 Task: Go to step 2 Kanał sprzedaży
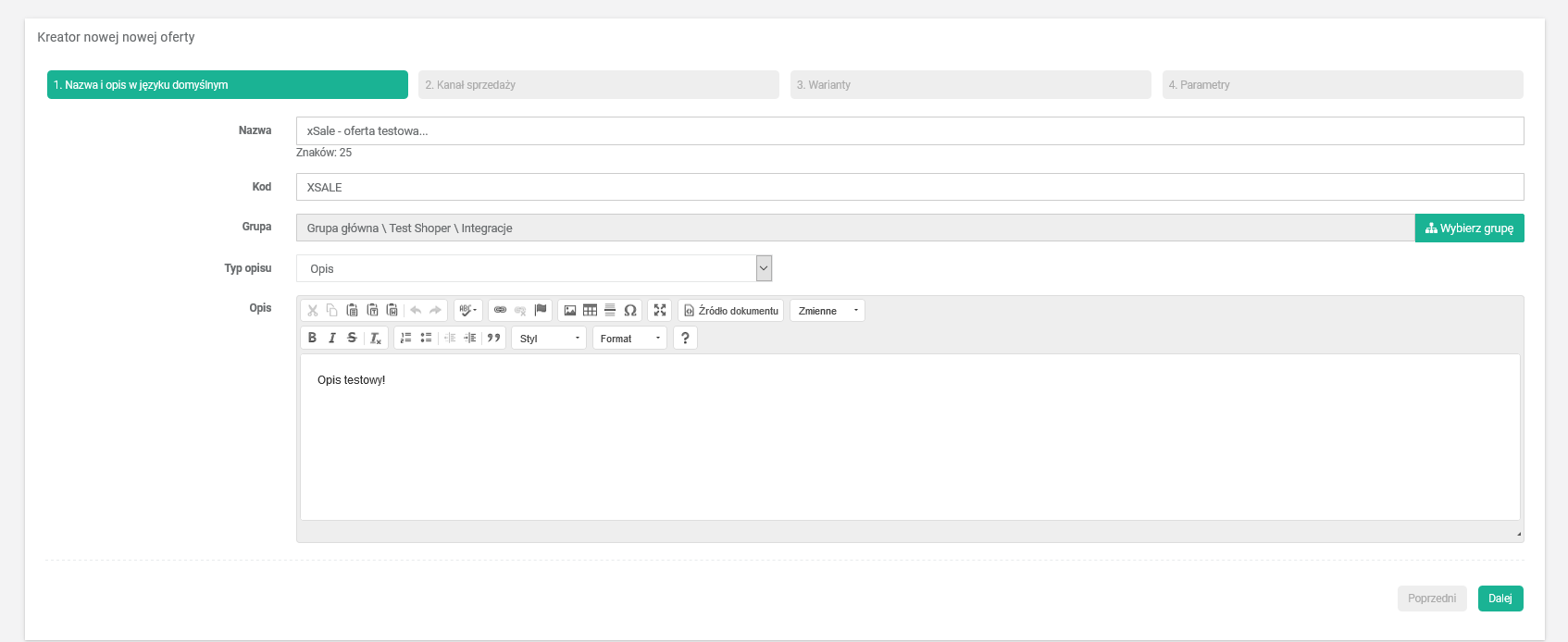(598, 85)
